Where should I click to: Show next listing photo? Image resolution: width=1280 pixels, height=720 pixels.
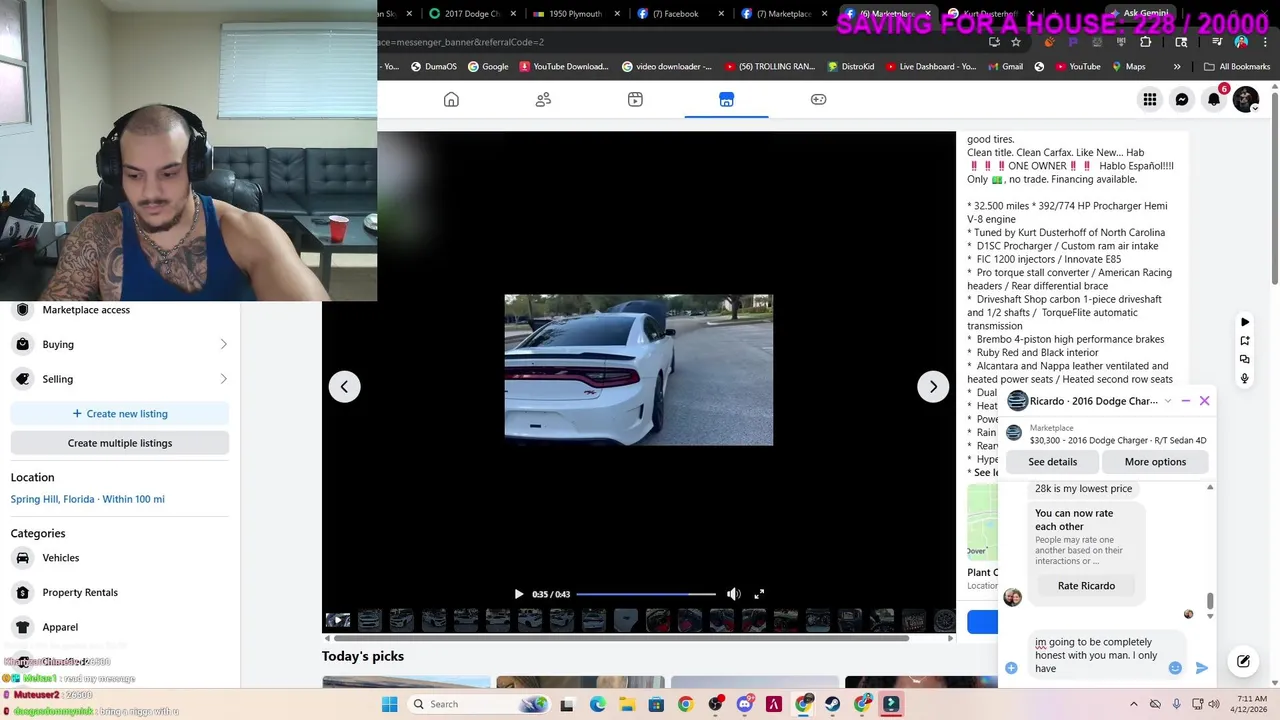click(x=933, y=386)
